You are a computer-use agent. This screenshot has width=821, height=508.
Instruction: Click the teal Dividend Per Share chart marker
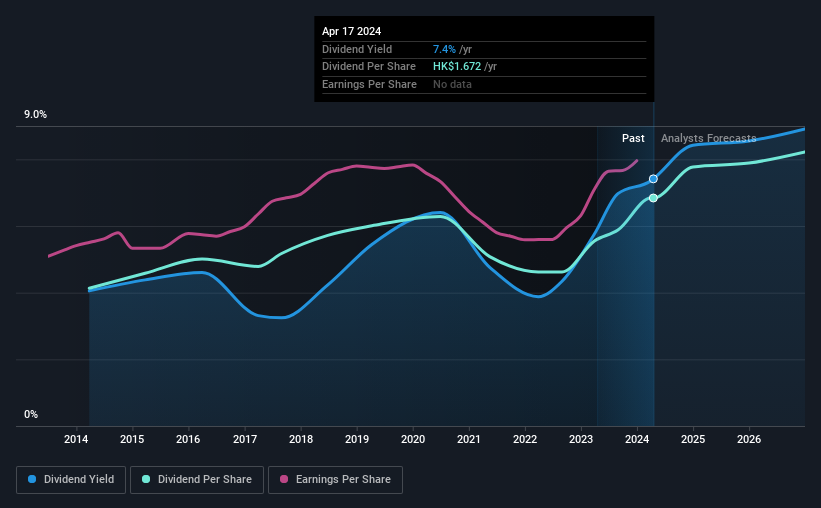click(x=653, y=198)
